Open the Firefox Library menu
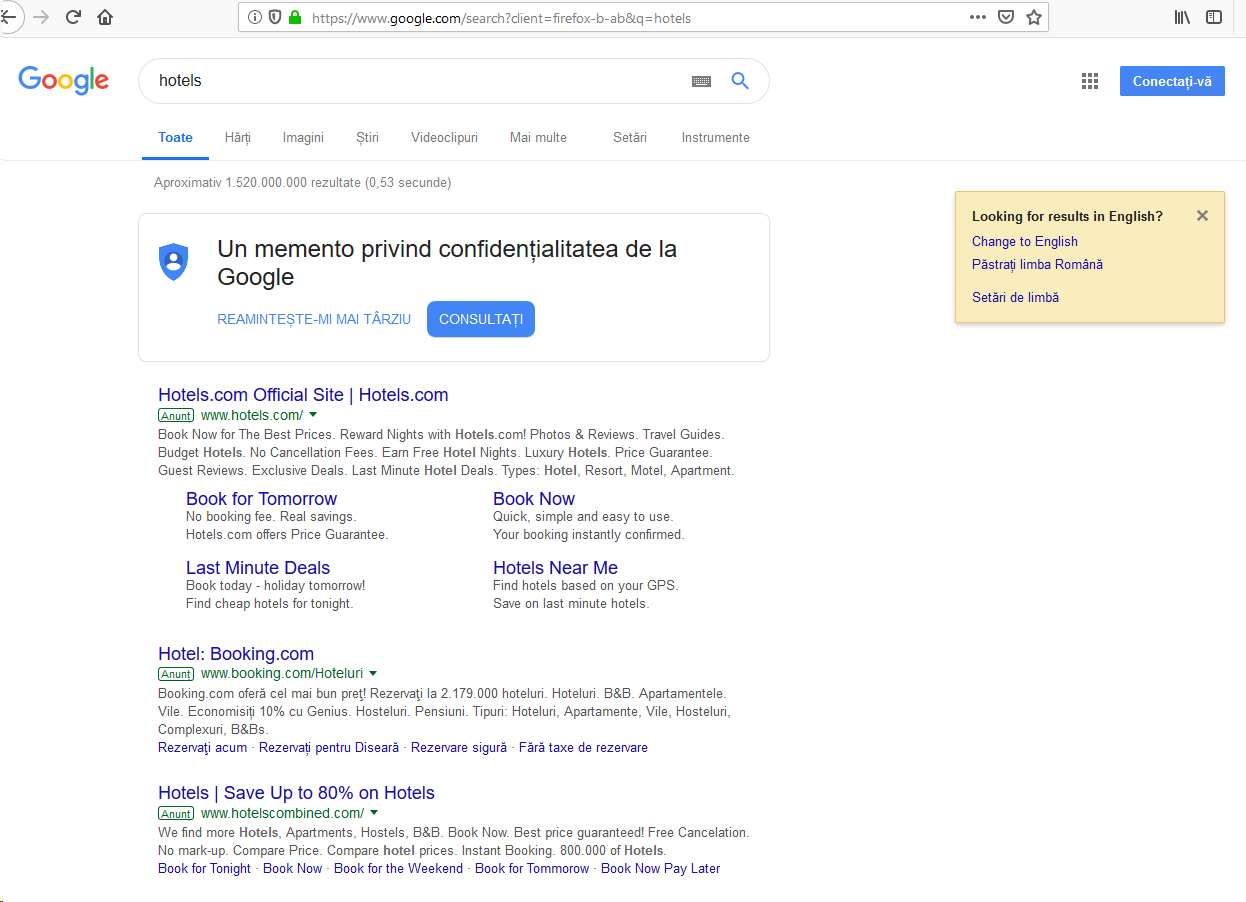This screenshot has height=902, width=1246. point(1181,16)
